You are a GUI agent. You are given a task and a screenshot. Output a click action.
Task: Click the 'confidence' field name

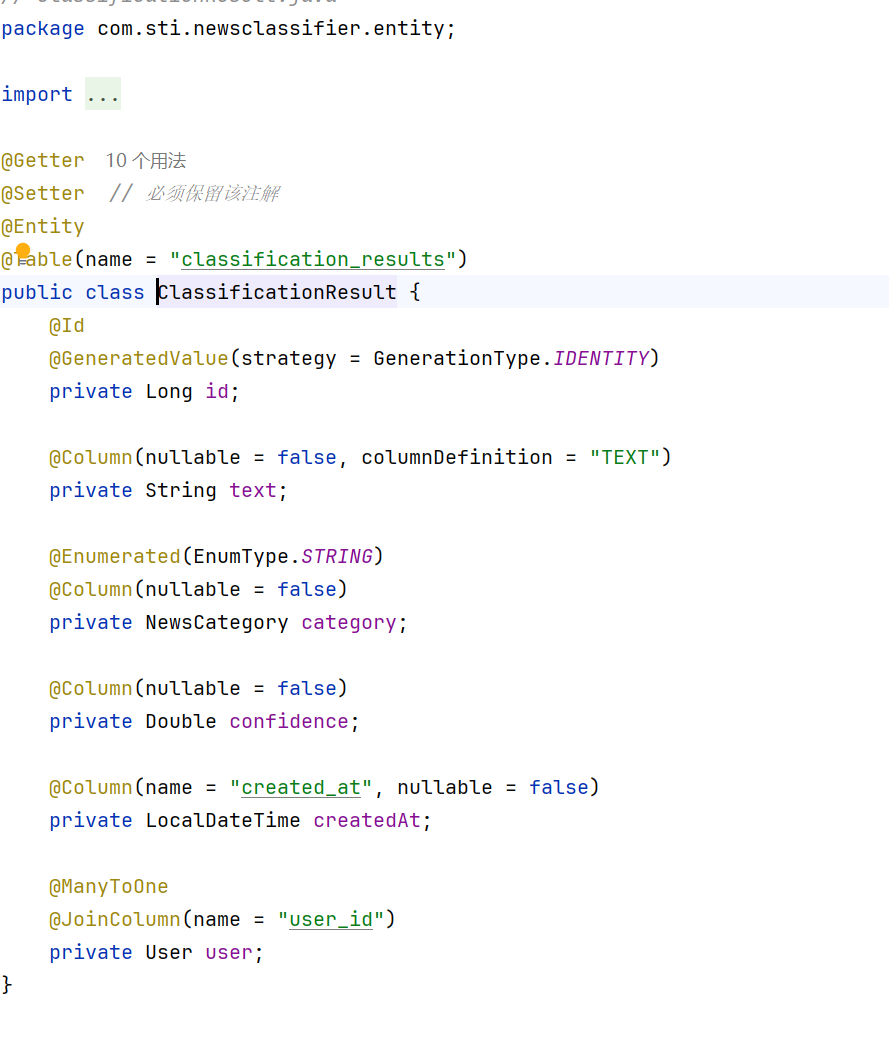click(x=289, y=721)
